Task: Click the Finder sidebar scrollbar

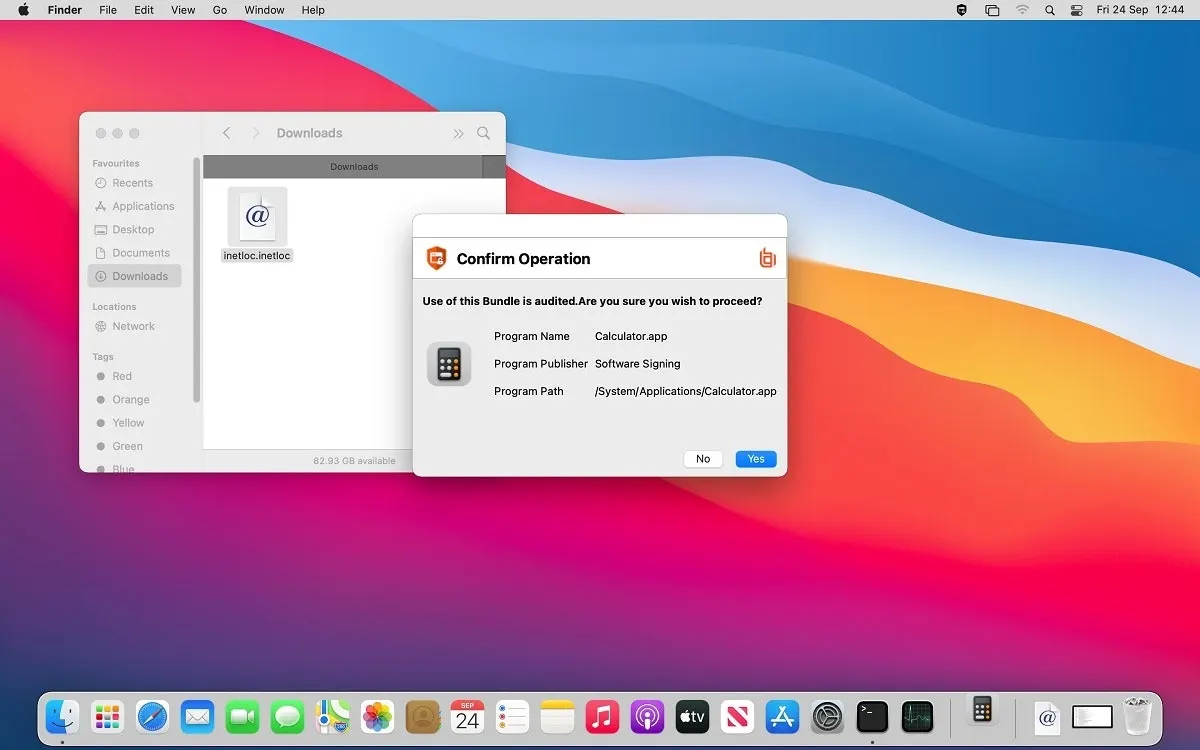Action: 197,280
